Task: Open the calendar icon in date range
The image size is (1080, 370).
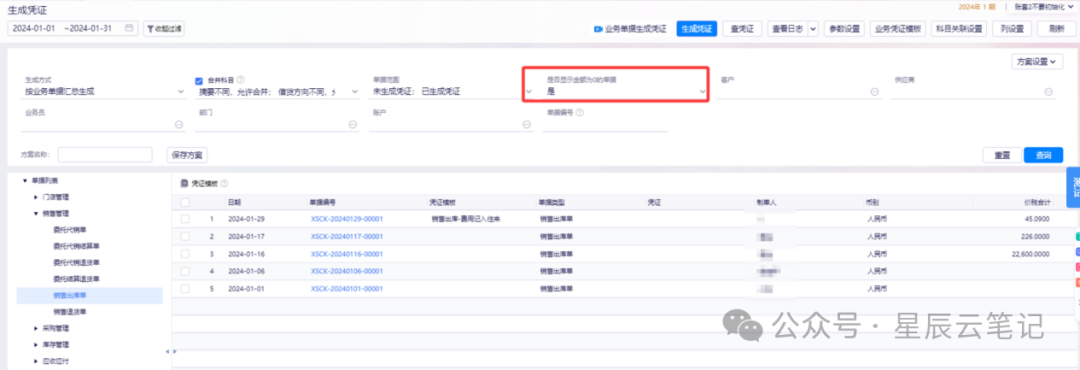Action: tap(129, 29)
